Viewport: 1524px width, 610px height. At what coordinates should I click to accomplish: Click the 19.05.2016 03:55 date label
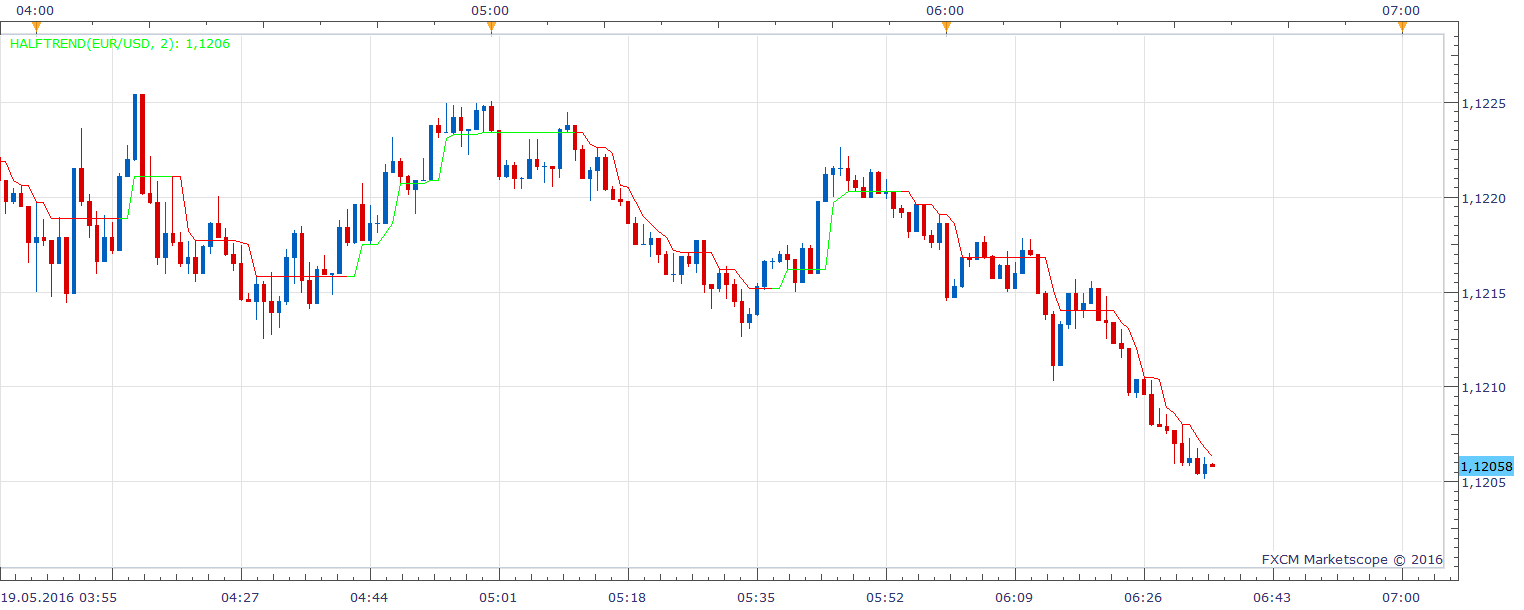click(60, 597)
